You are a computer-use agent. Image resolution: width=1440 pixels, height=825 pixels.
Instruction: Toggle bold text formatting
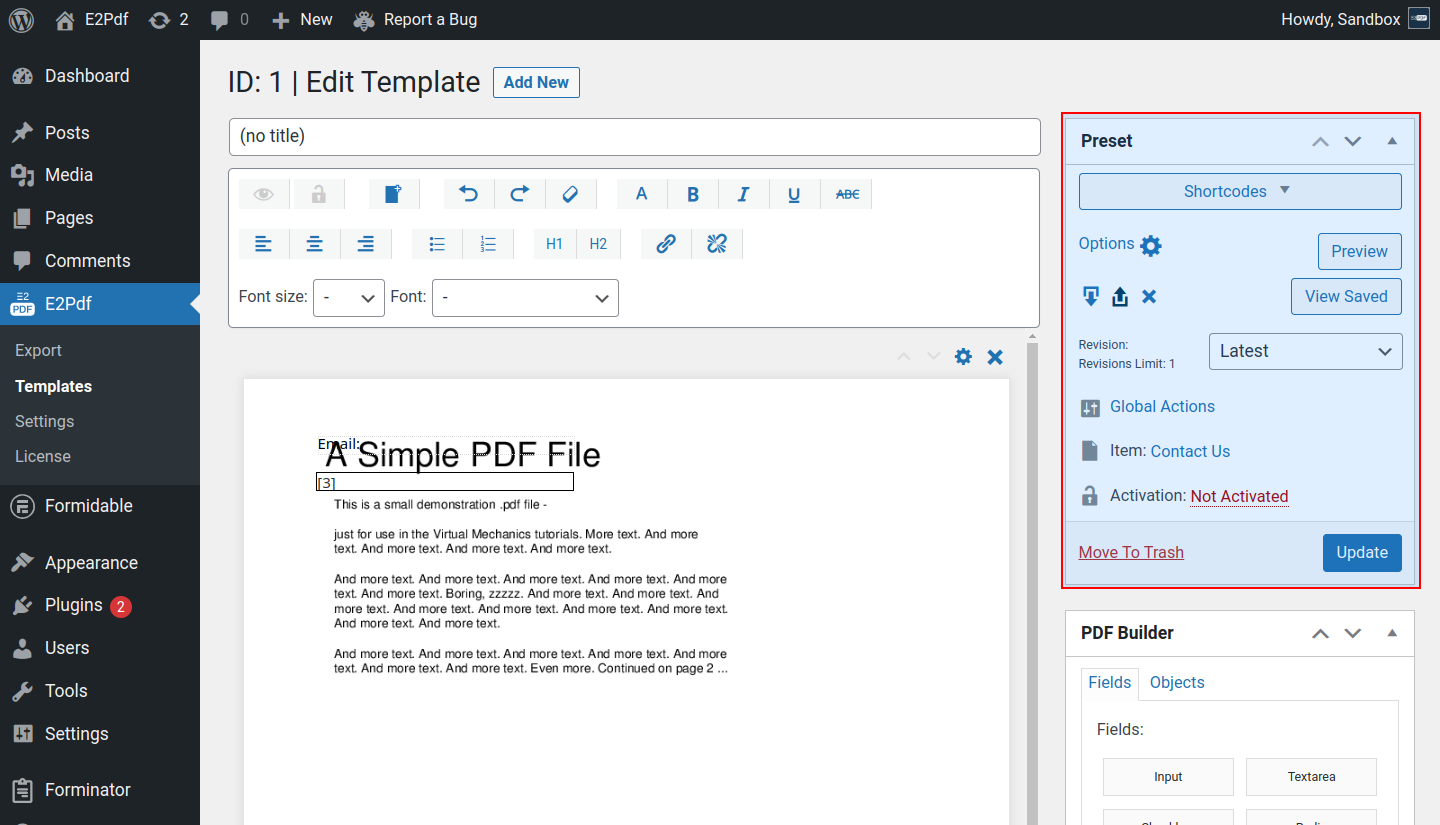[x=692, y=194]
